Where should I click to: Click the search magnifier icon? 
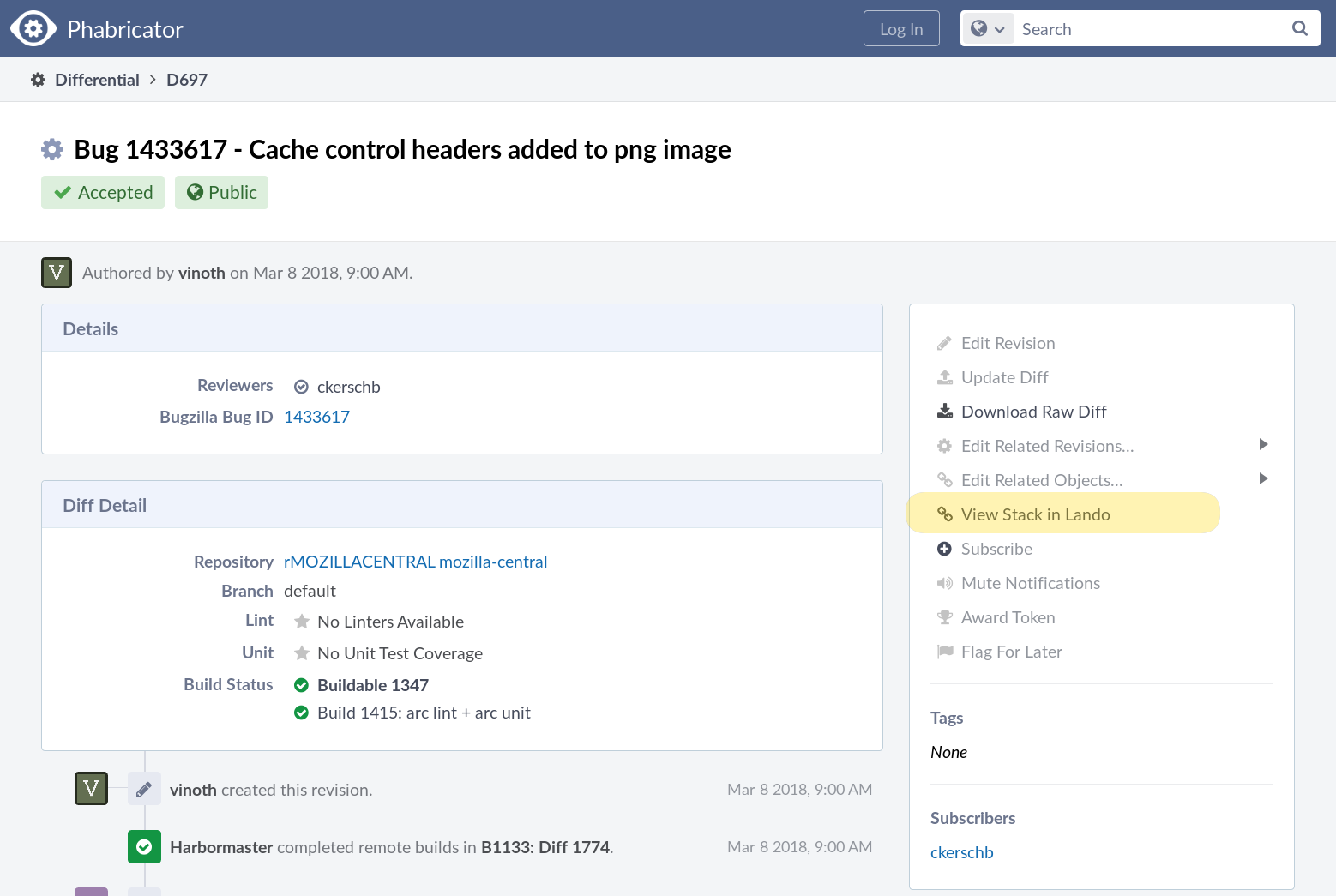(x=1300, y=28)
